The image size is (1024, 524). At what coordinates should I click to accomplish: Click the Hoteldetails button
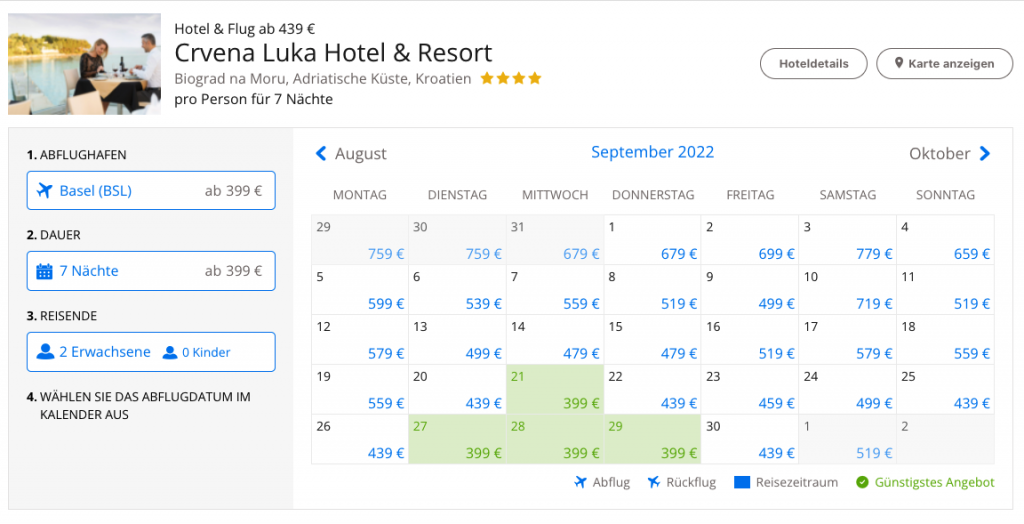[813, 64]
